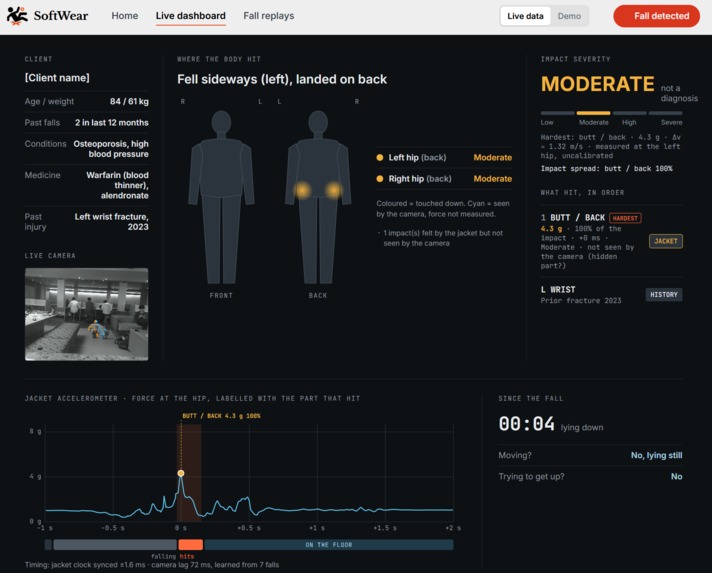Click the back body figure
Image resolution: width=712 pixels, height=573 pixels.
coord(318,197)
